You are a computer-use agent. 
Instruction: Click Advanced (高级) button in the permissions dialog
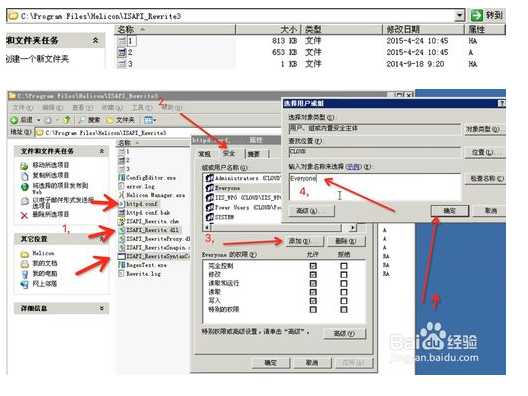pos(344,333)
